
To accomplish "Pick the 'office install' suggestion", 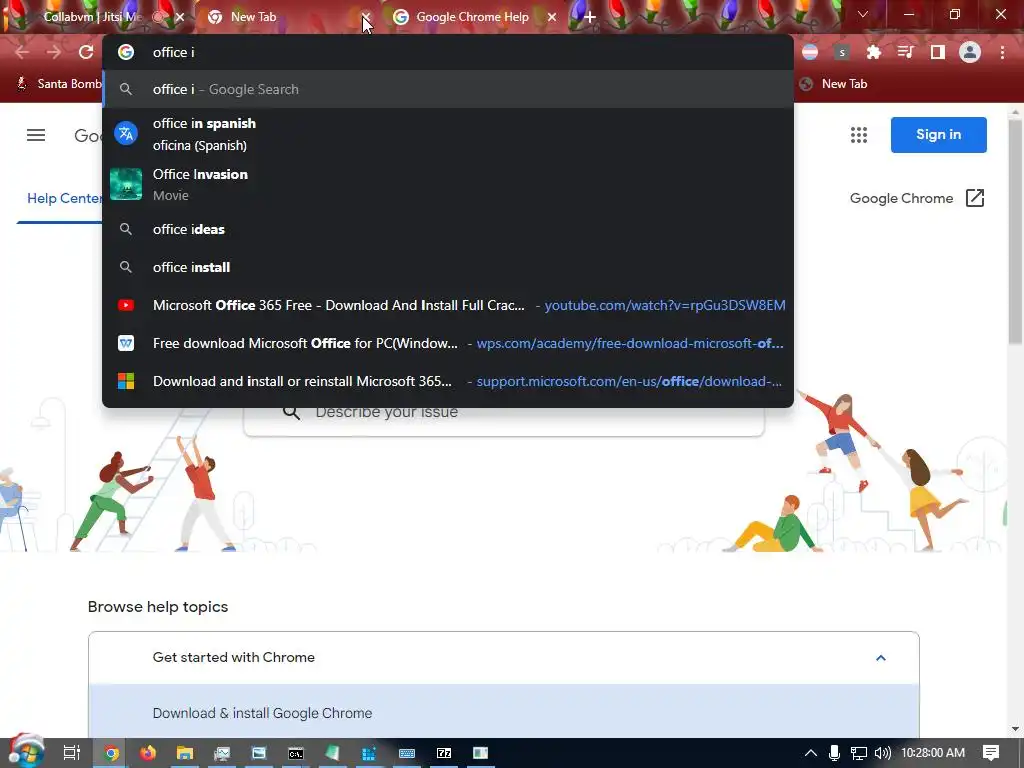I will click(448, 267).
